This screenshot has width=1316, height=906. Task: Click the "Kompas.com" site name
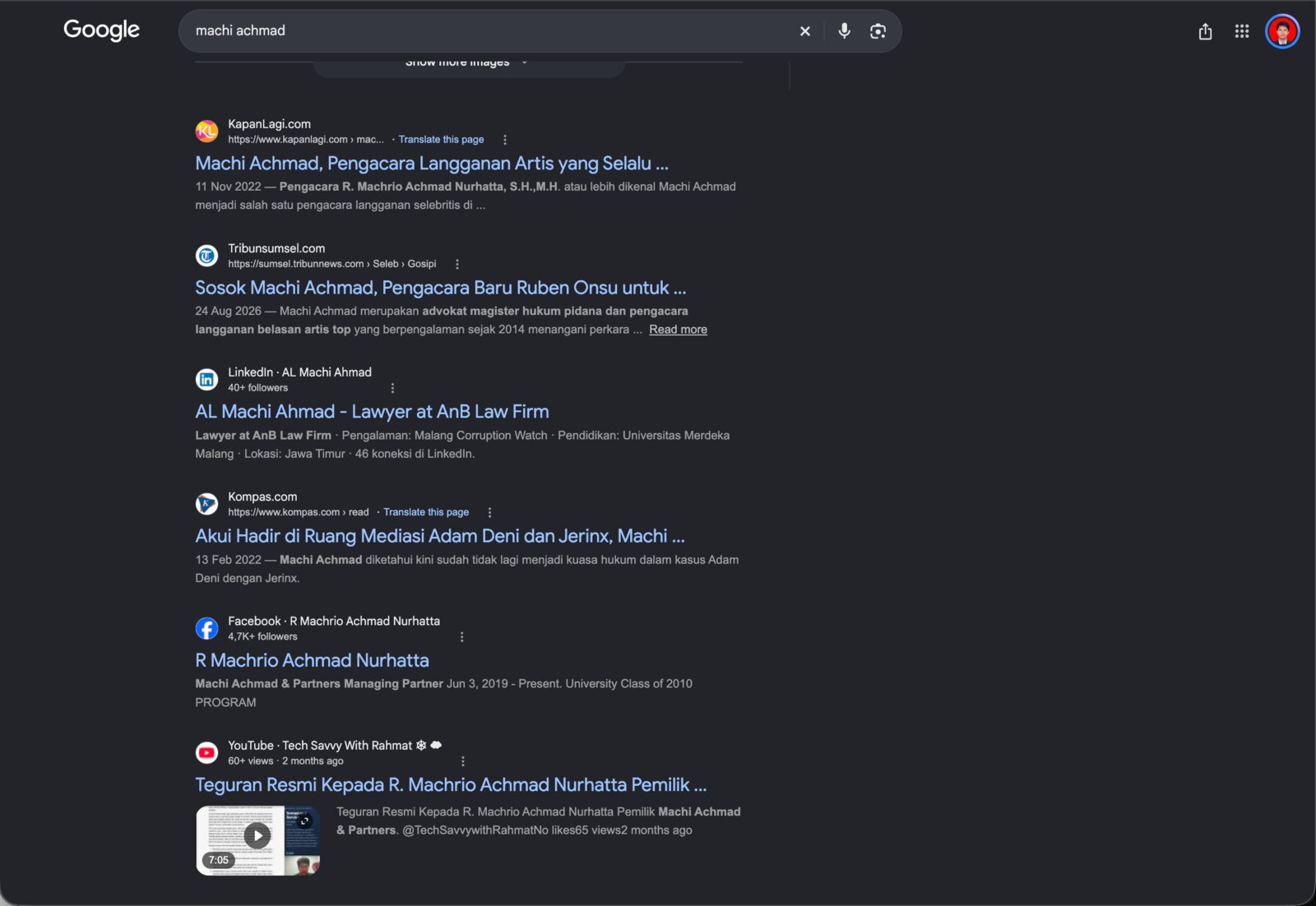coord(262,497)
